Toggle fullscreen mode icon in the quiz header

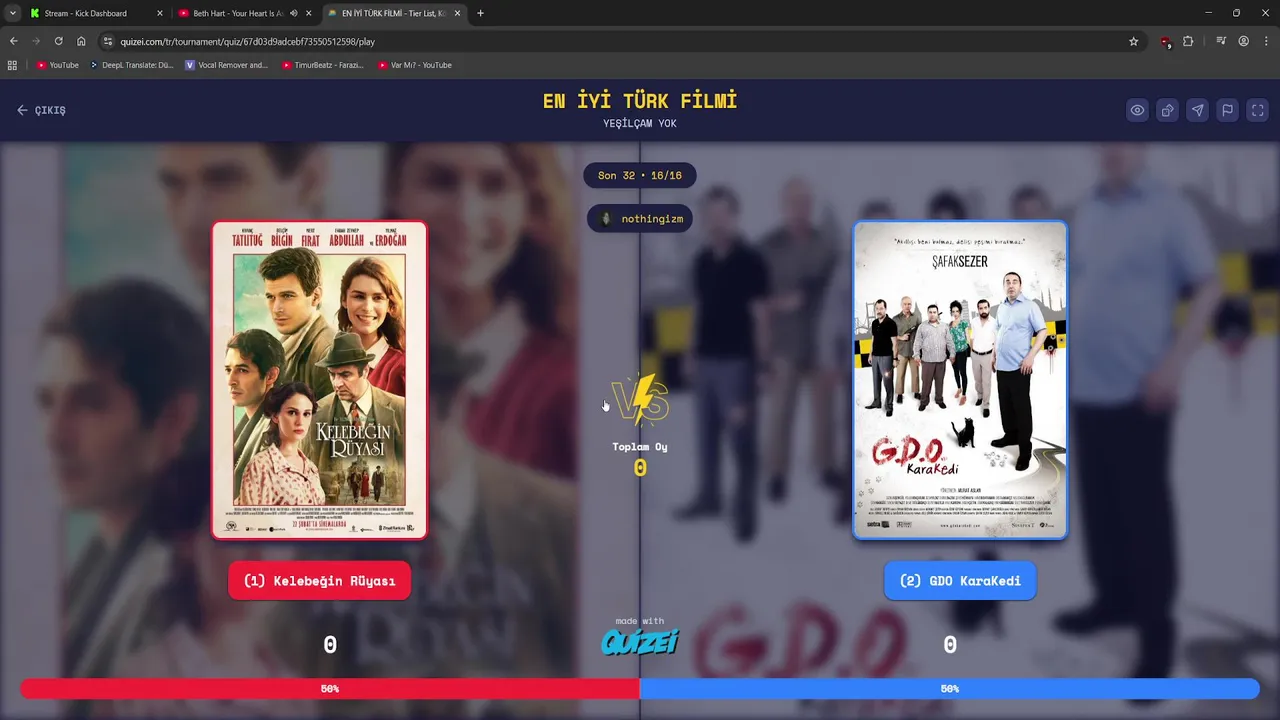click(x=1258, y=111)
